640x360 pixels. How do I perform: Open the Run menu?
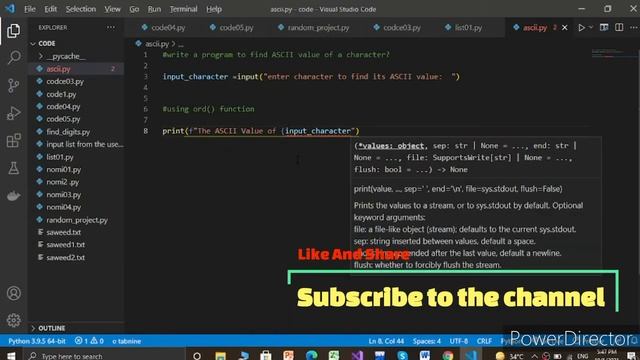click(x=154, y=9)
